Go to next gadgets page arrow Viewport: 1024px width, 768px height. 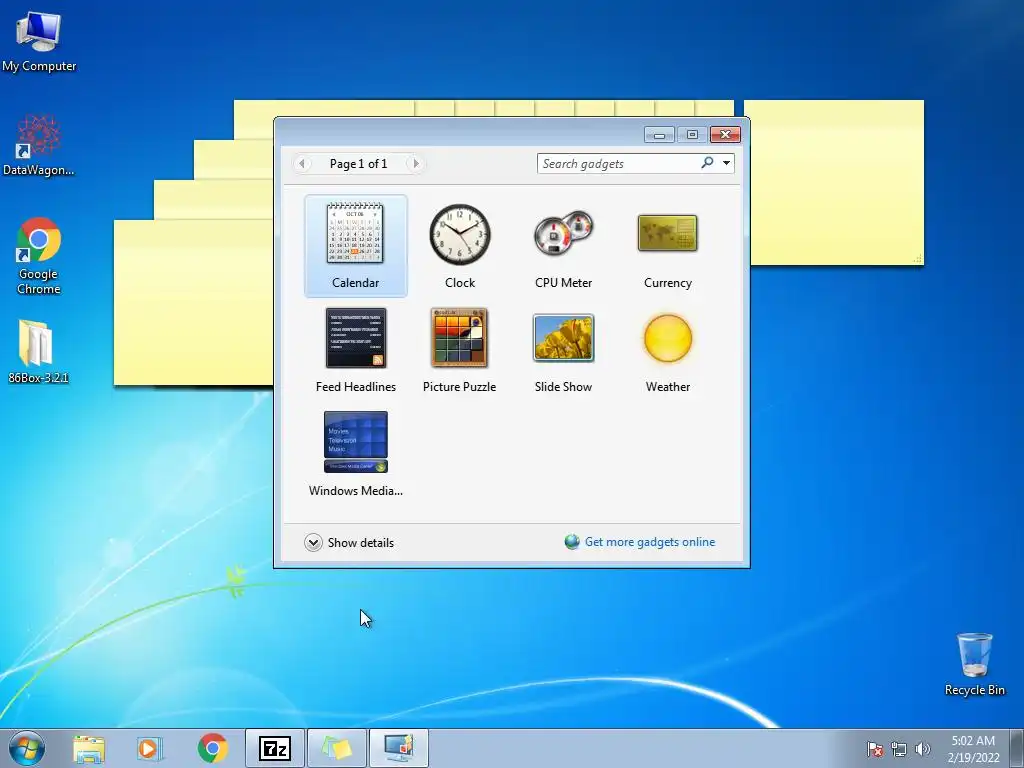[x=415, y=163]
